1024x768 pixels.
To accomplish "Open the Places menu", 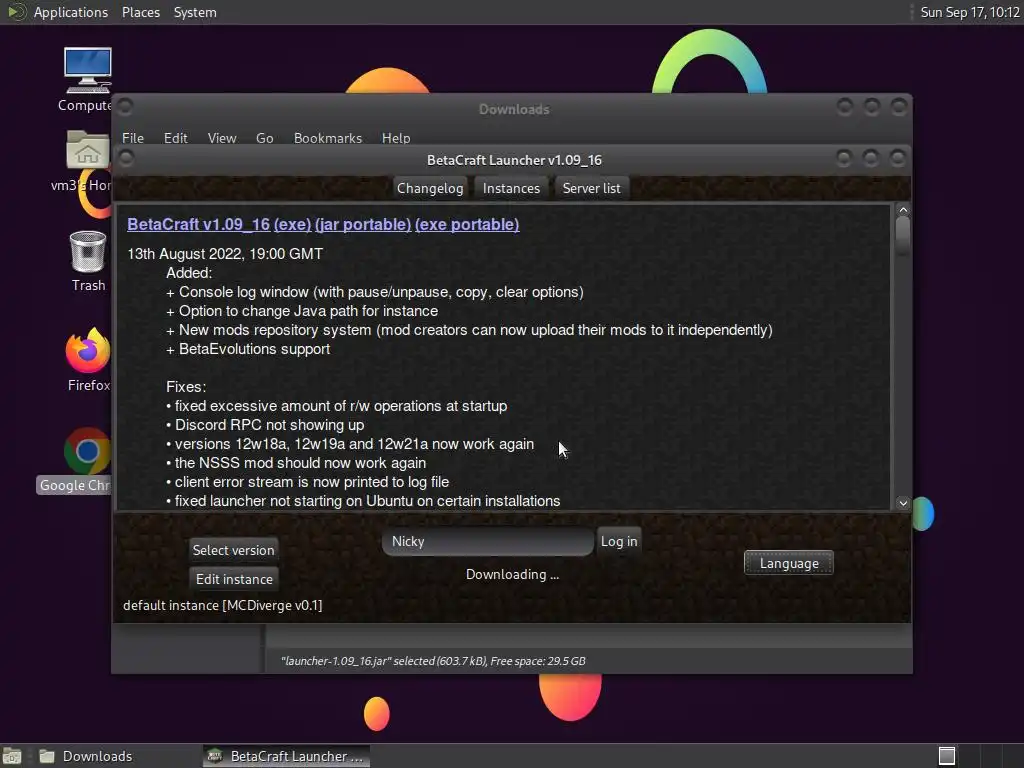I will [140, 12].
